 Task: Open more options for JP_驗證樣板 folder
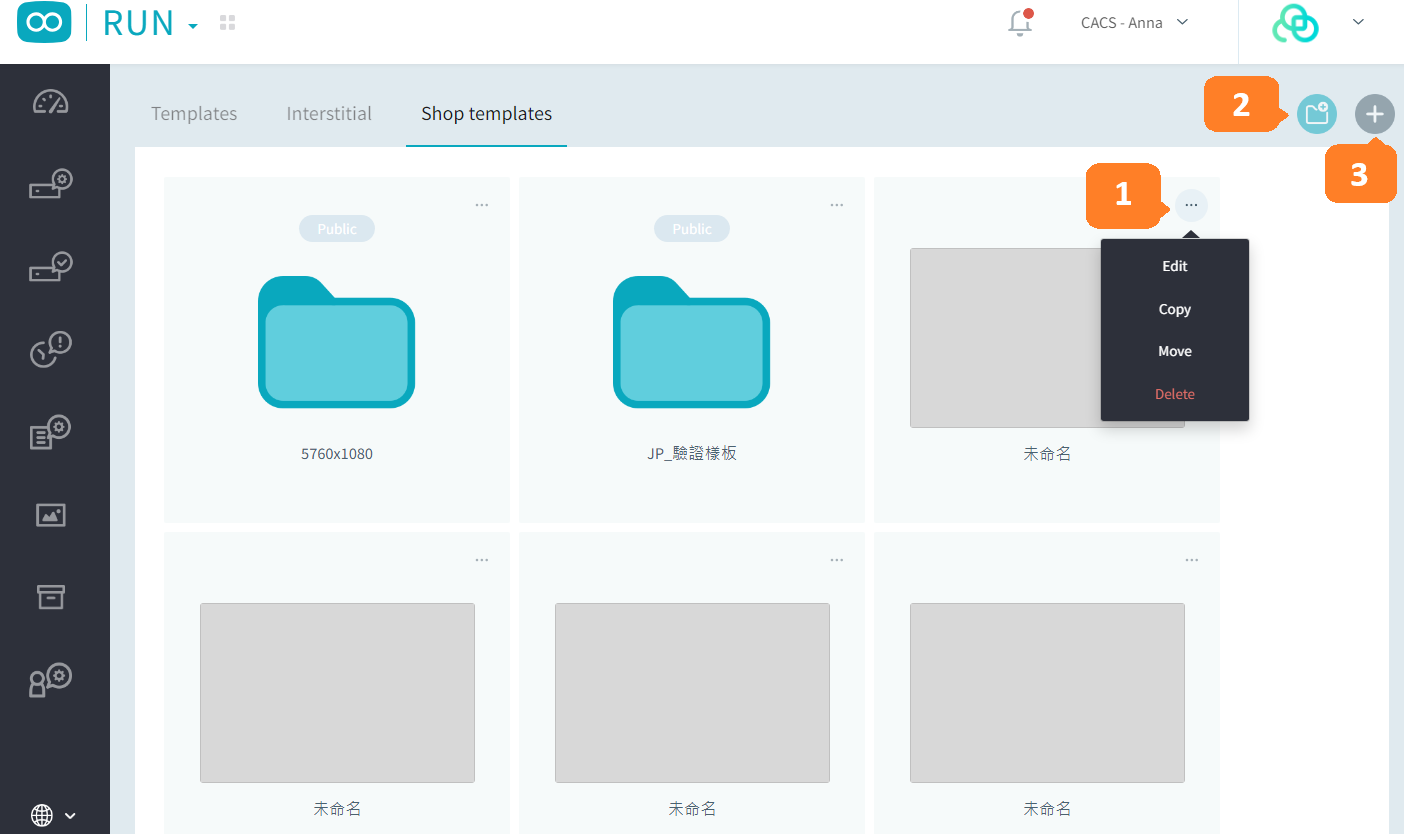click(837, 205)
